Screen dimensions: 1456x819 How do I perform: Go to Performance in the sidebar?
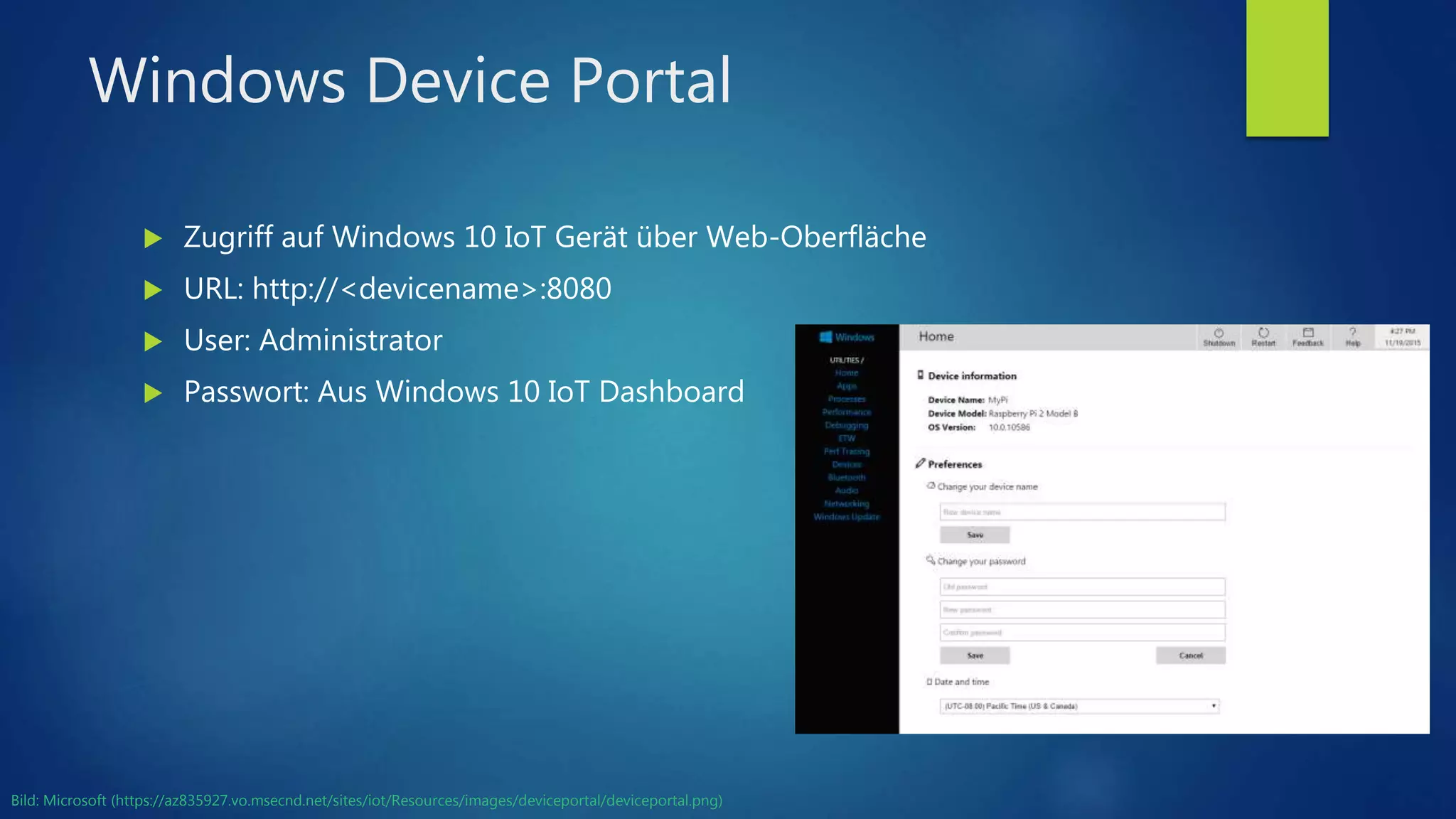point(847,412)
